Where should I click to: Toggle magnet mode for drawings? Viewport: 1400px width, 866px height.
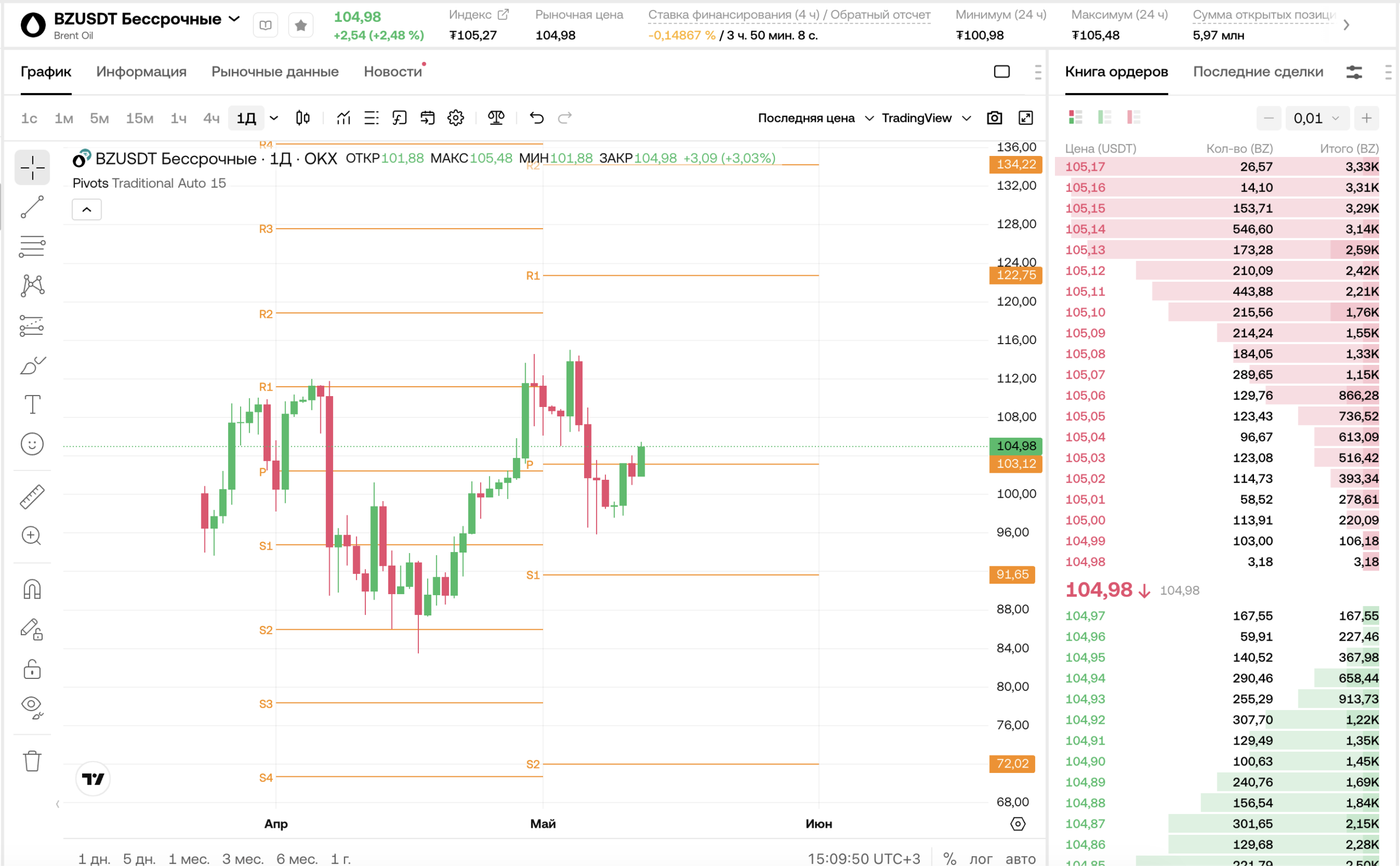click(32, 589)
